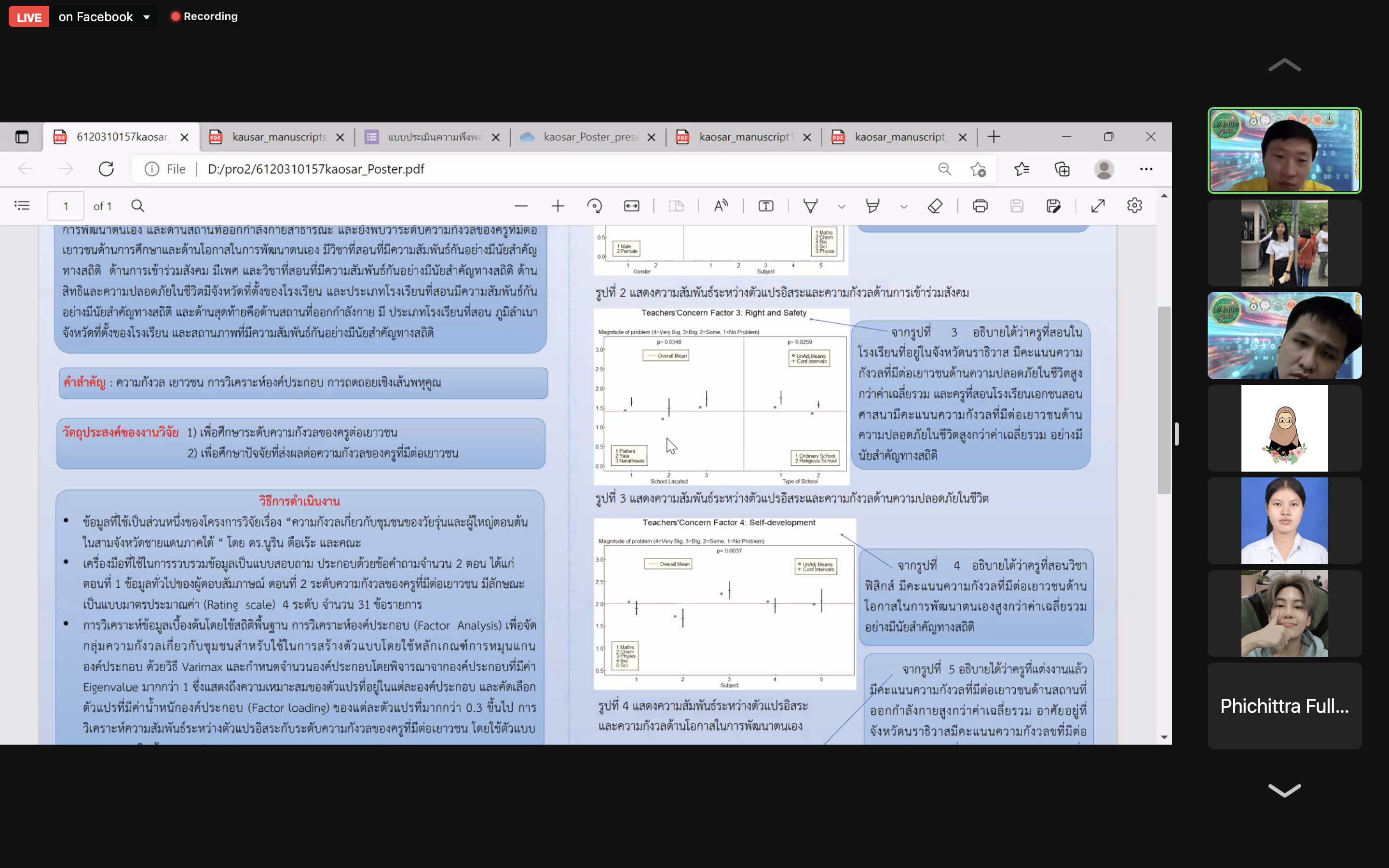Open Find in PDF search
This screenshot has width=1389, height=868.
(138, 205)
